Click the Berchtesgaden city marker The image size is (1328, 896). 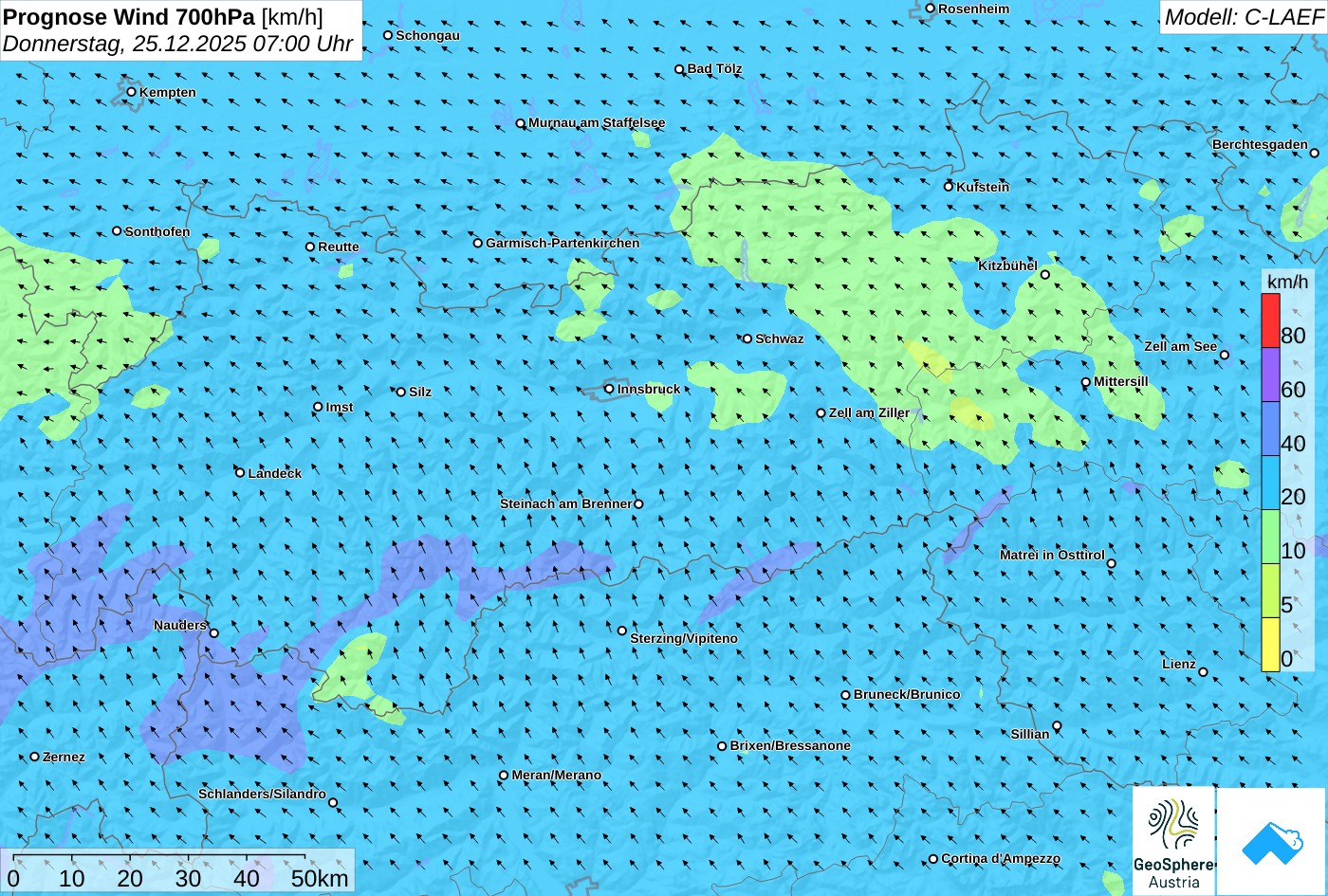pyautogui.click(x=1314, y=153)
